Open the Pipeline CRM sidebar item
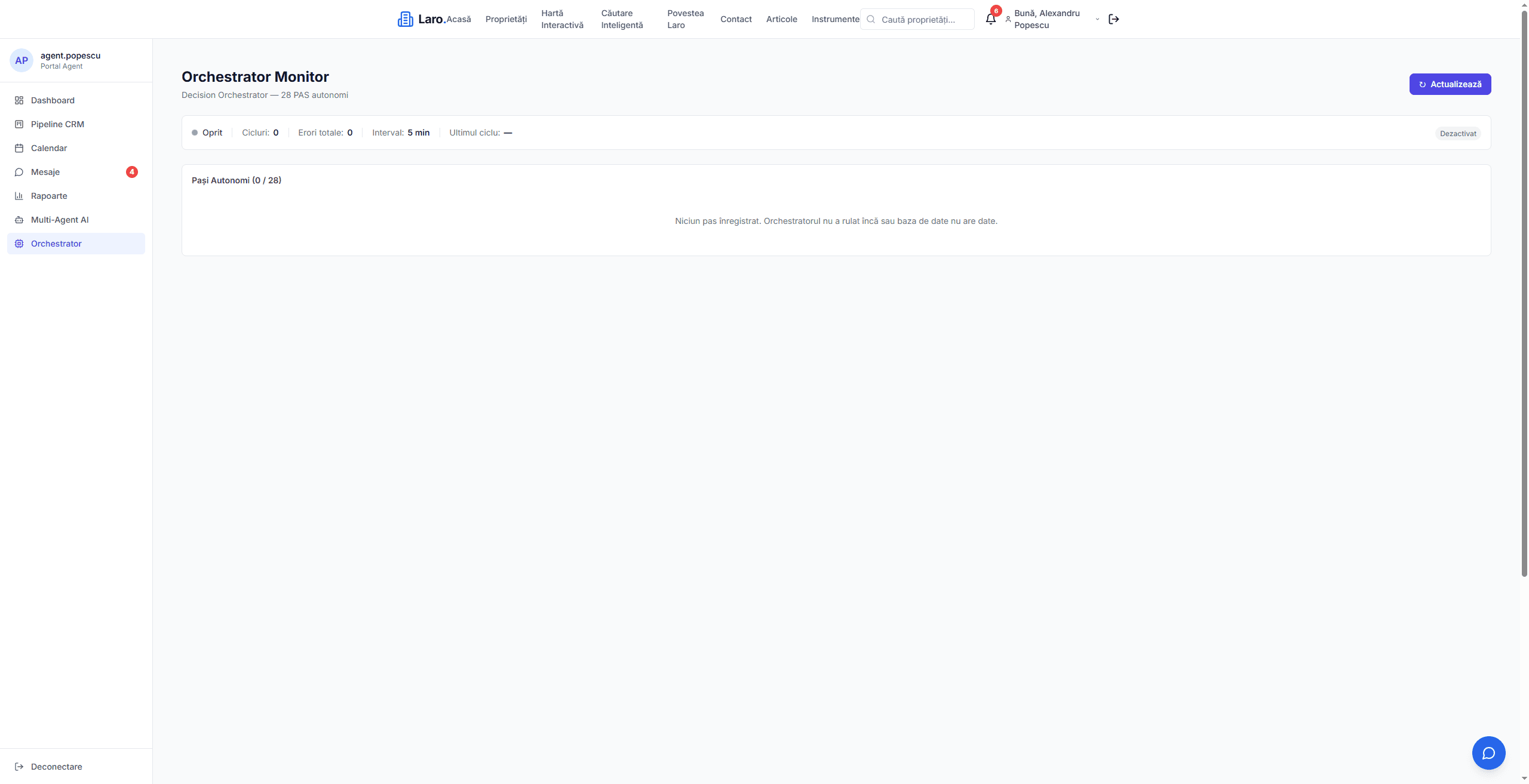This screenshot has height=784, width=1529. pyautogui.click(x=57, y=124)
